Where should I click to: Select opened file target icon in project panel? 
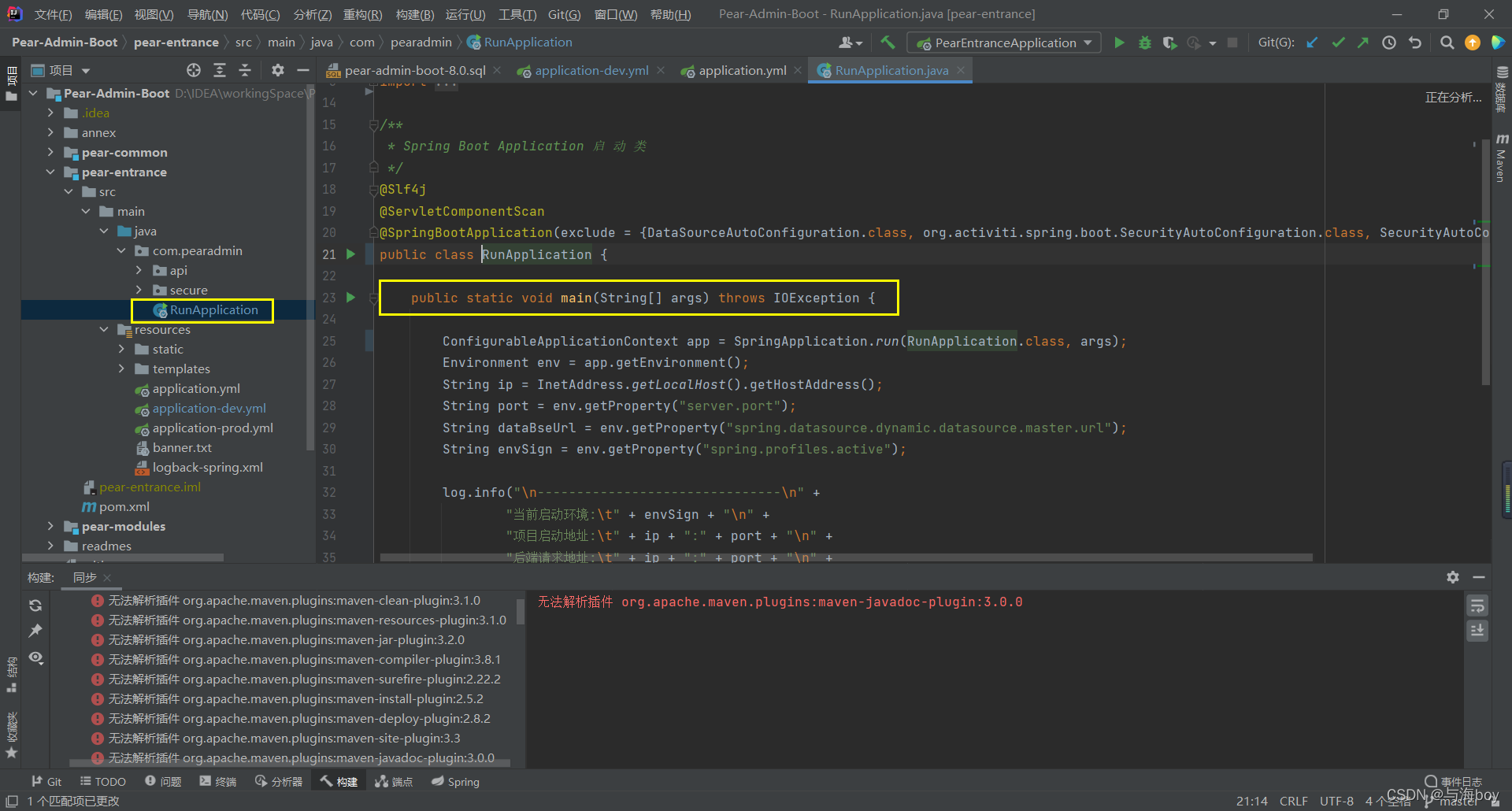tap(194, 70)
